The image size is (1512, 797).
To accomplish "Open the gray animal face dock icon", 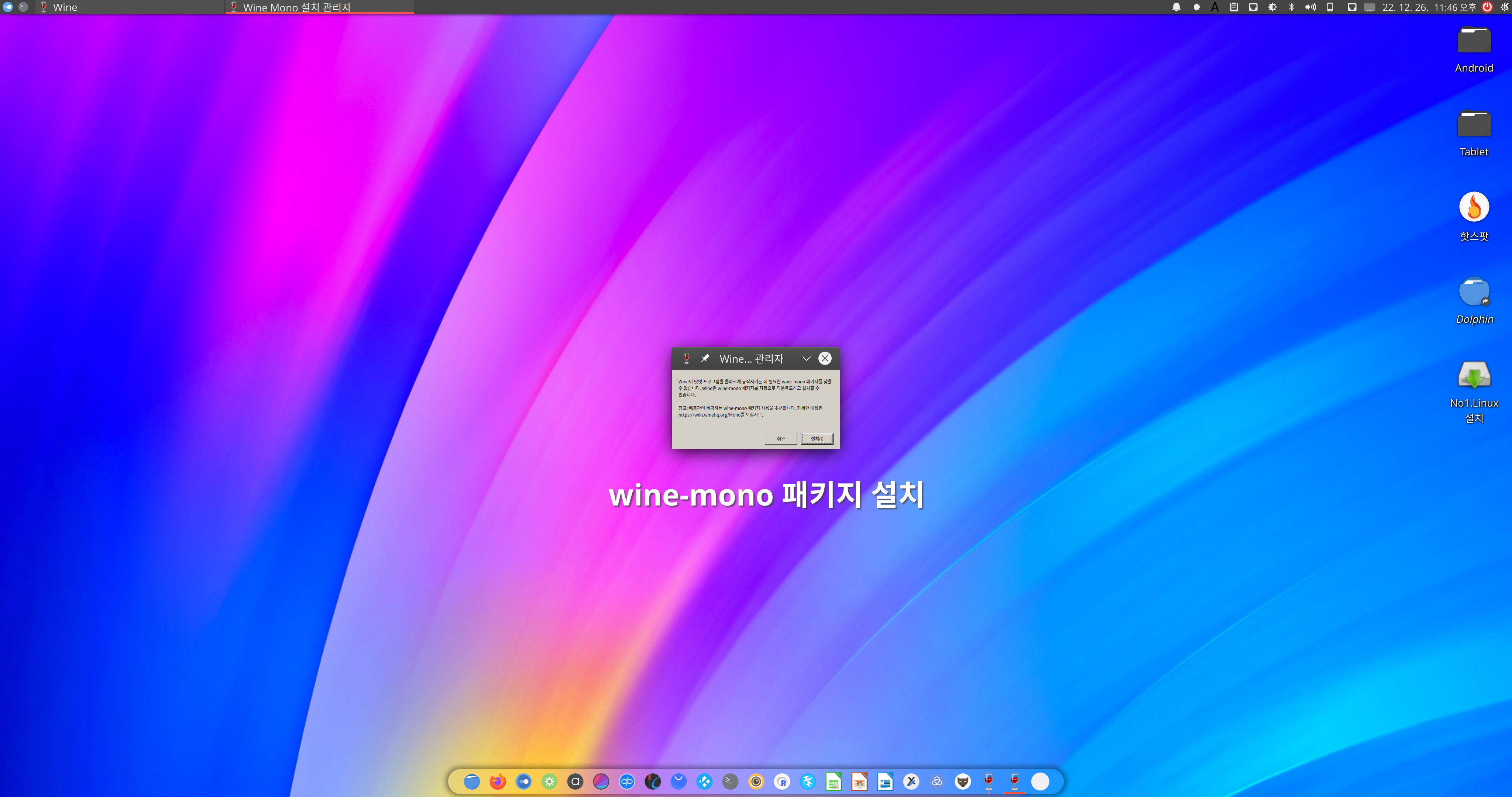I will click(x=963, y=781).
